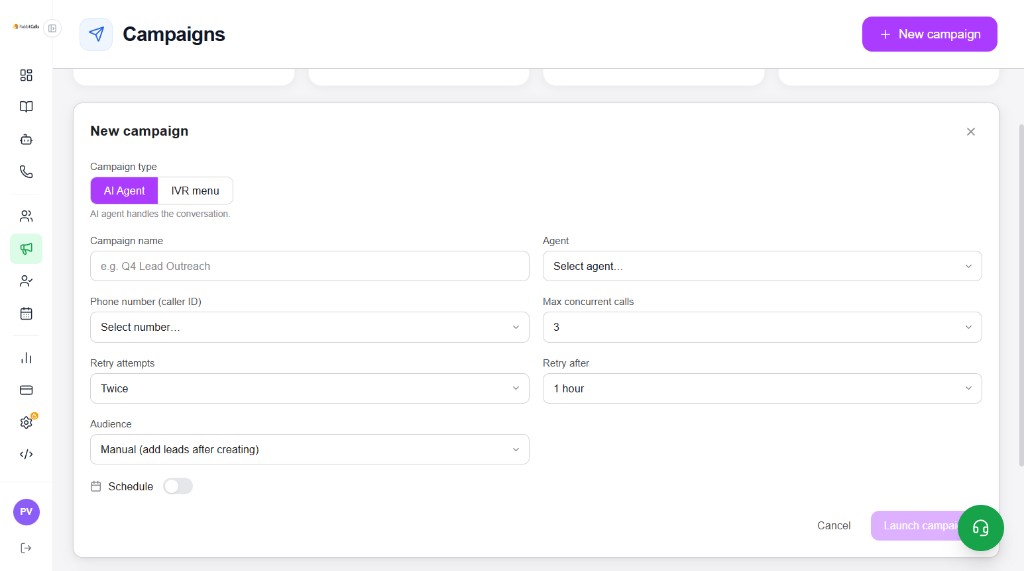1024x571 pixels.
Task: Enable the Schedule toggle switch
Action: (178, 486)
